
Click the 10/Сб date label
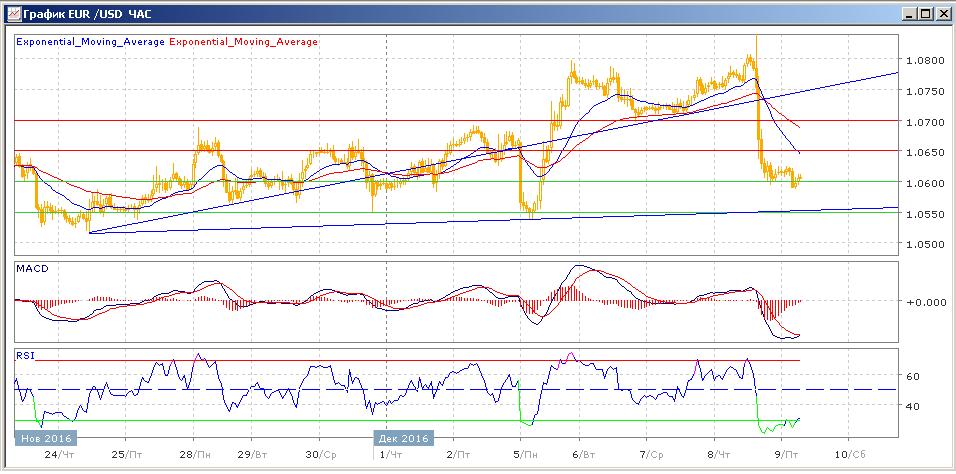pos(850,455)
